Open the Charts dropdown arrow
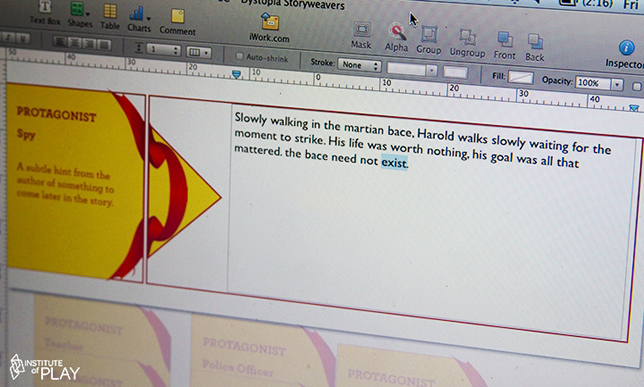Image resolution: width=644 pixels, height=387 pixels. tap(148, 18)
